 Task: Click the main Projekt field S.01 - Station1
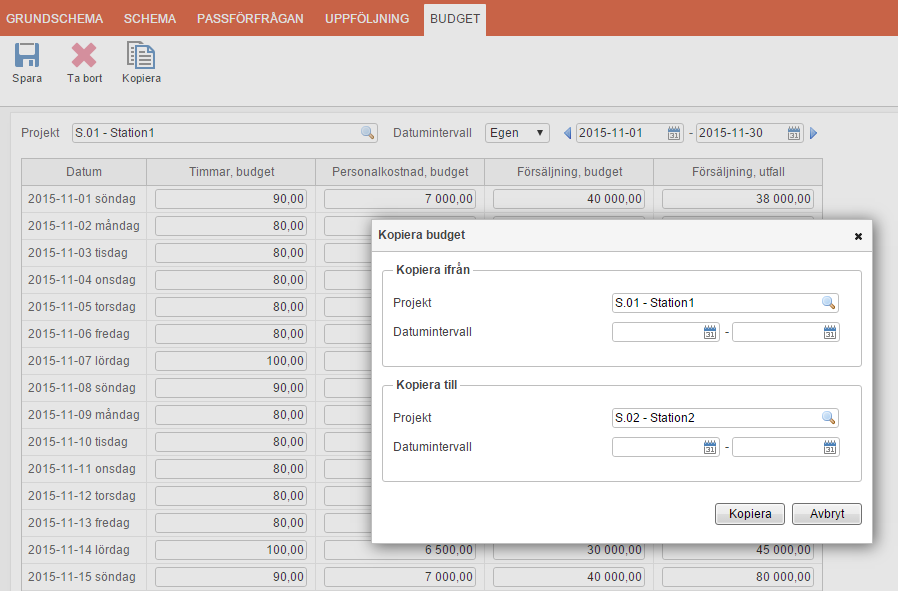[x=224, y=133]
